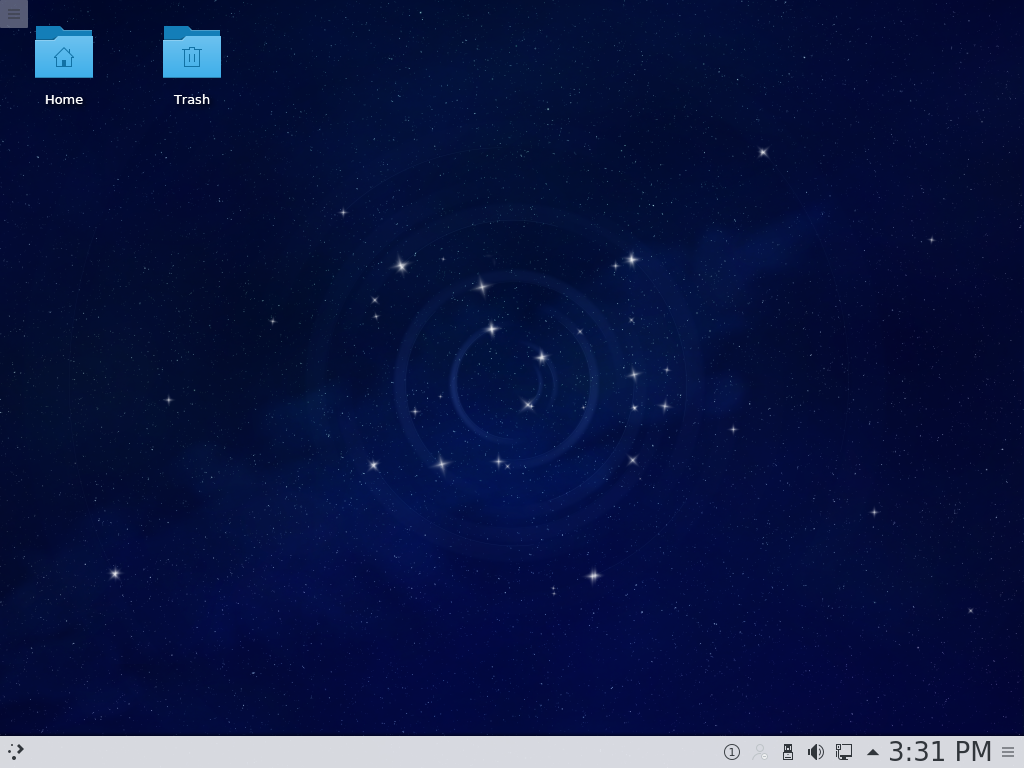This screenshot has height=768, width=1024.
Task: Open the notifications count tray icon
Action: pos(732,752)
